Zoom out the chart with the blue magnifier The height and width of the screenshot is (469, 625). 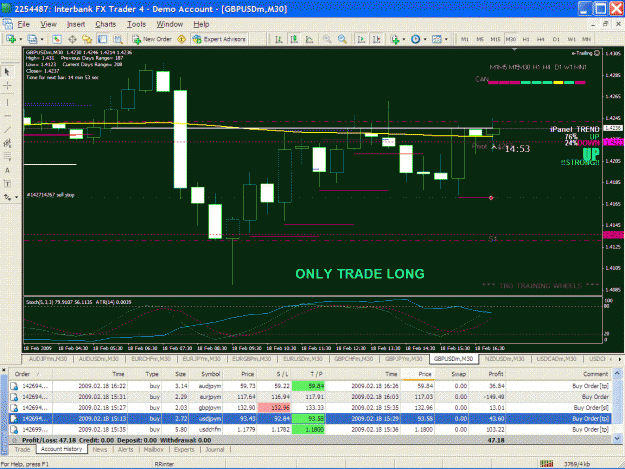342,39
